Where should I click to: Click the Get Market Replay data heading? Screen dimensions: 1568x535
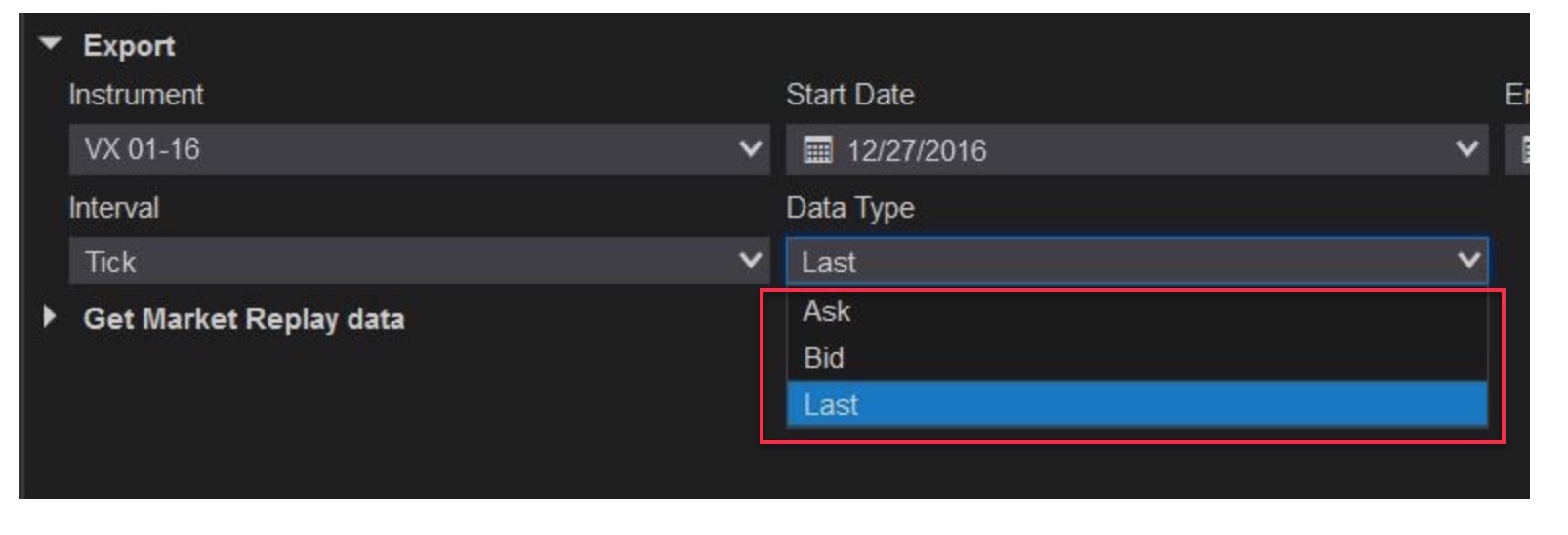point(244,319)
